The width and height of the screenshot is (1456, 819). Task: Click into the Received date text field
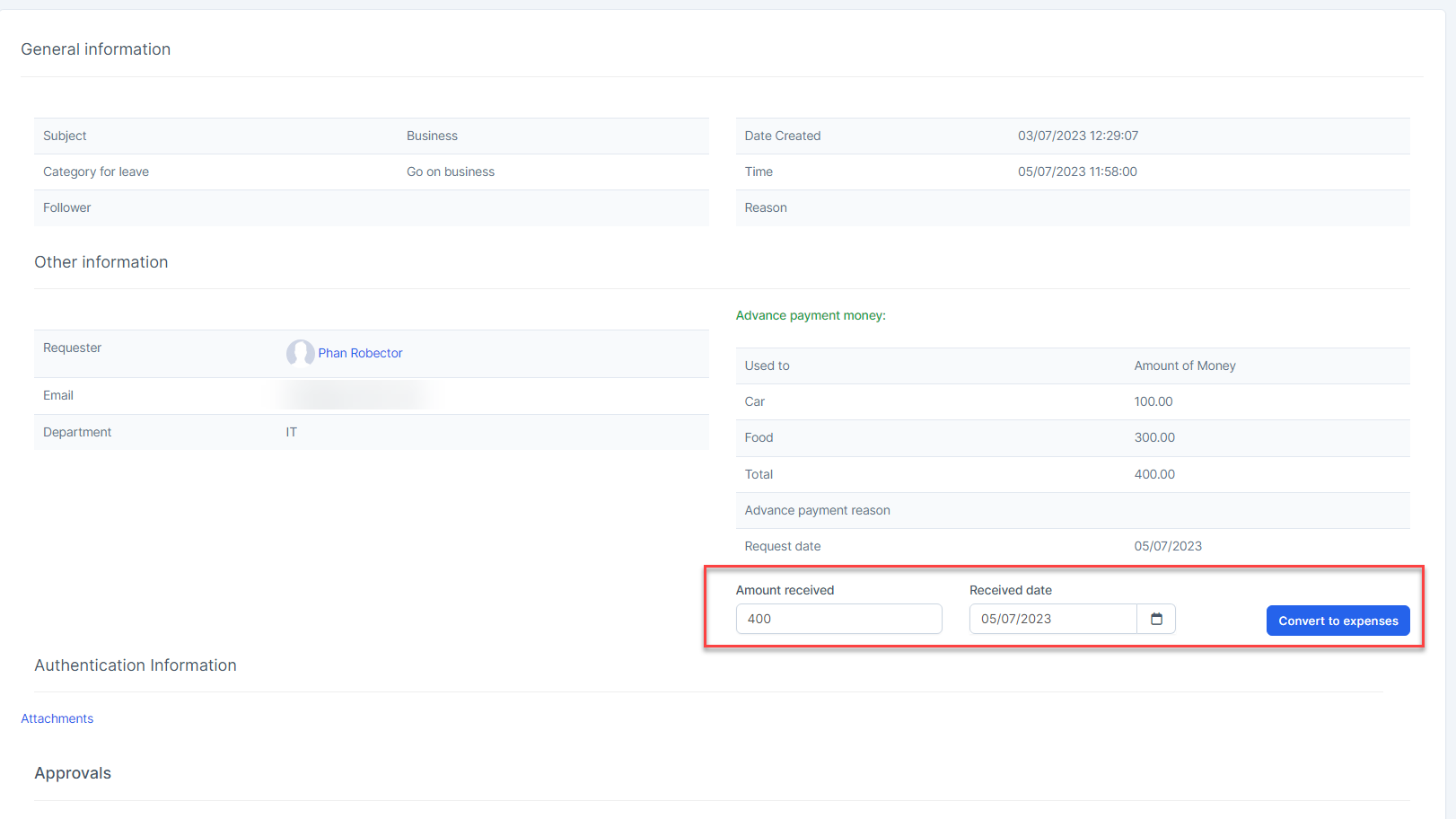[x=1052, y=619]
